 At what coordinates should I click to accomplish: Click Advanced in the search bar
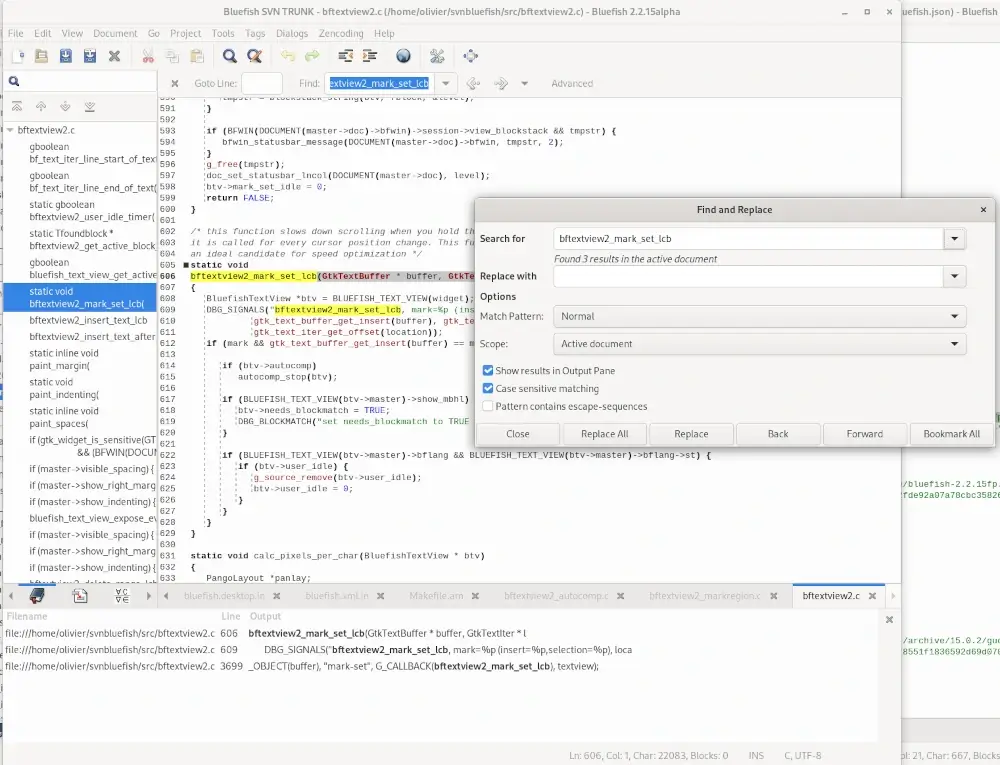[572, 84]
